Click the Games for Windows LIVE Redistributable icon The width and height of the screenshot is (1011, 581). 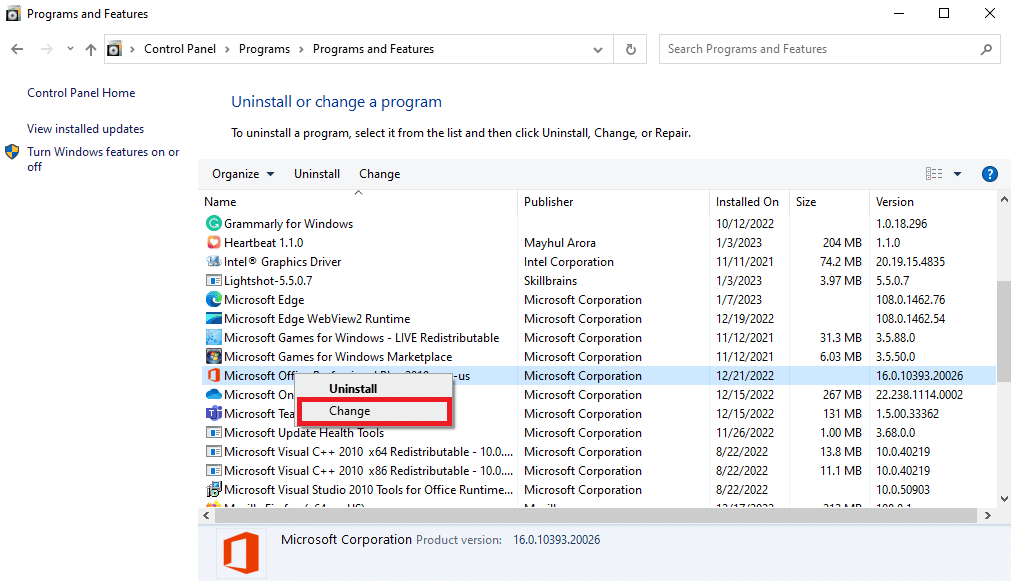(213, 337)
